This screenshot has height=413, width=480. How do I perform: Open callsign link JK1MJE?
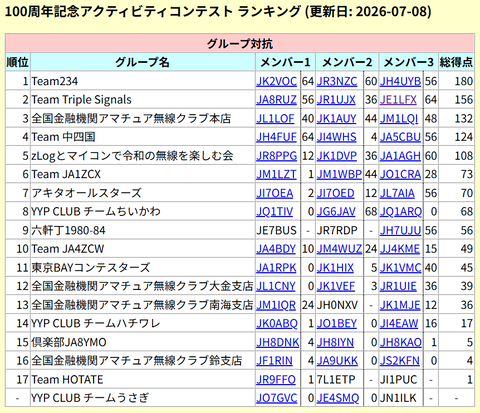(x=400, y=305)
